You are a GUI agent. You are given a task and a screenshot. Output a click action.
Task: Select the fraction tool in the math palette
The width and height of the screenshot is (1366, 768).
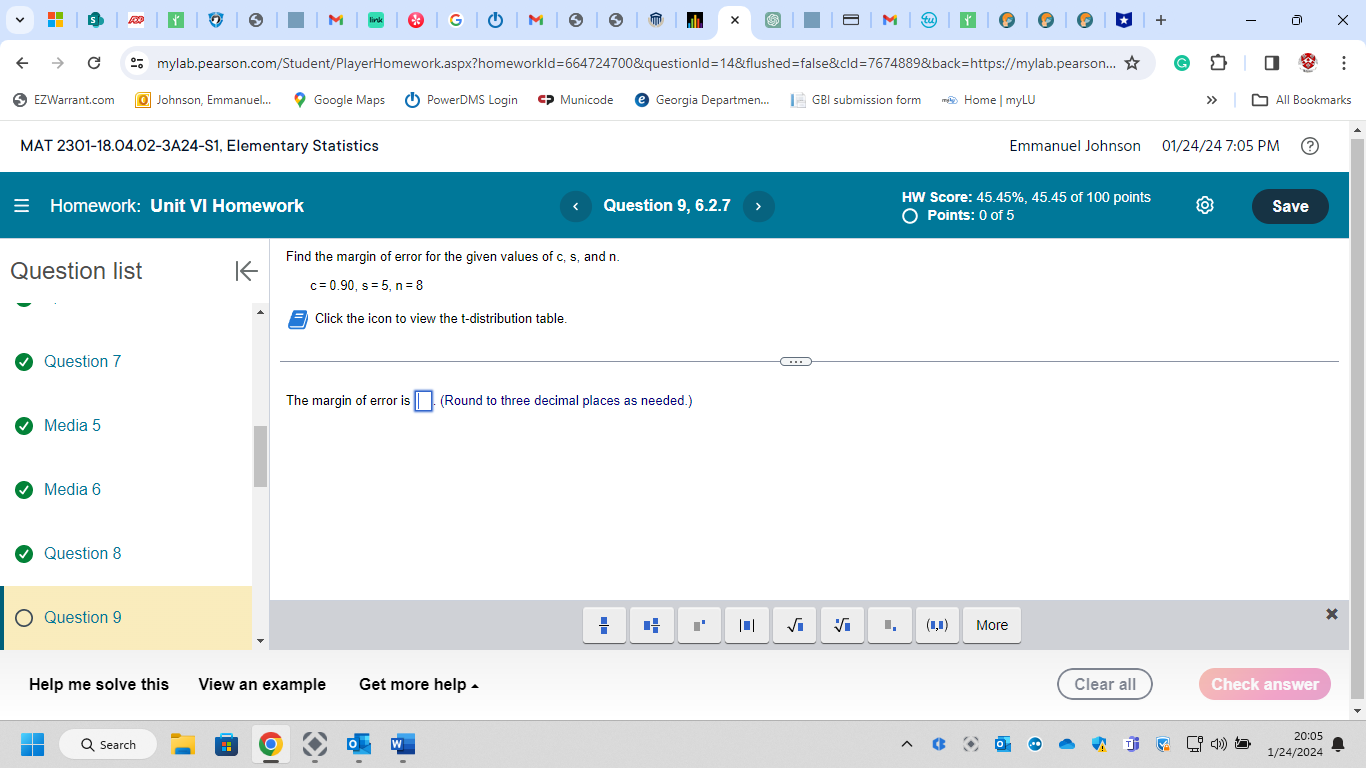coord(604,625)
